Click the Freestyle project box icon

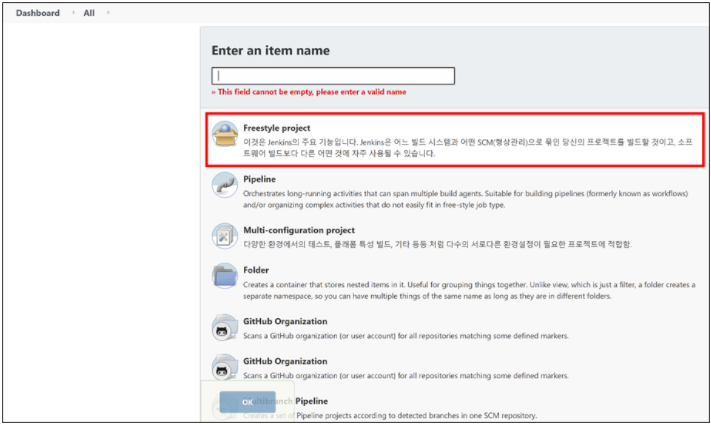[x=225, y=134]
